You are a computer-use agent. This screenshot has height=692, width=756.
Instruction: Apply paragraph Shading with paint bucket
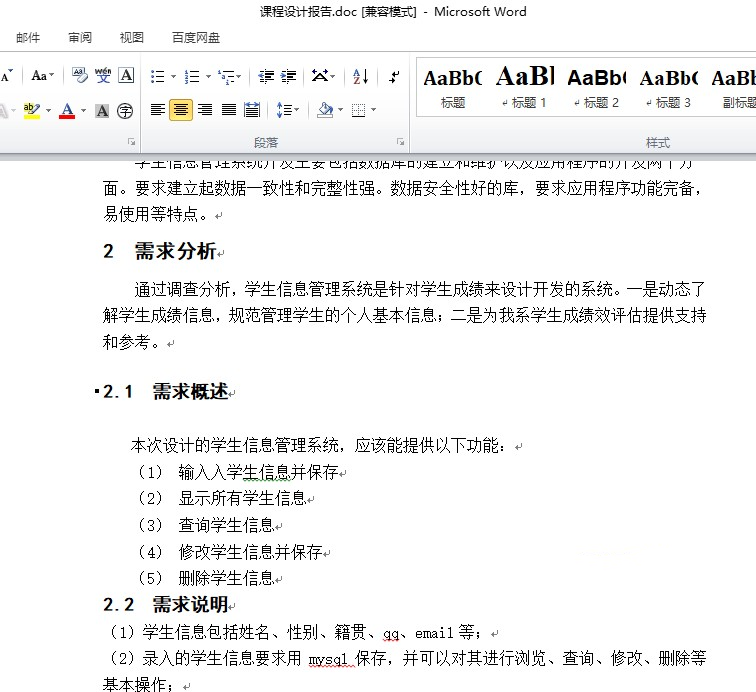(x=325, y=110)
